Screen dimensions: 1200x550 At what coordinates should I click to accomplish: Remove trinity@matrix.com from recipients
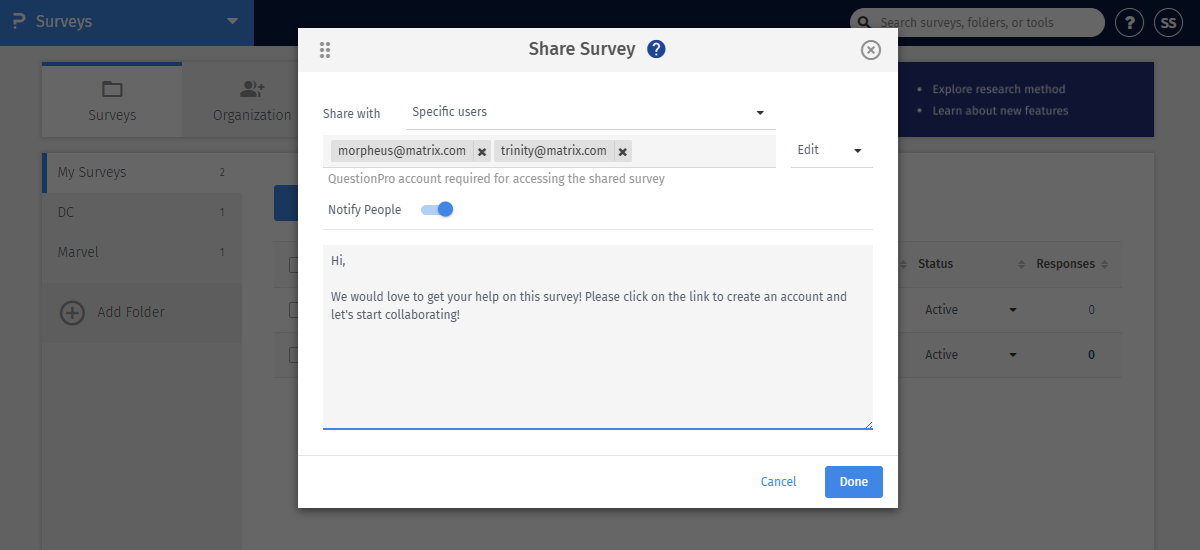[x=622, y=152]
